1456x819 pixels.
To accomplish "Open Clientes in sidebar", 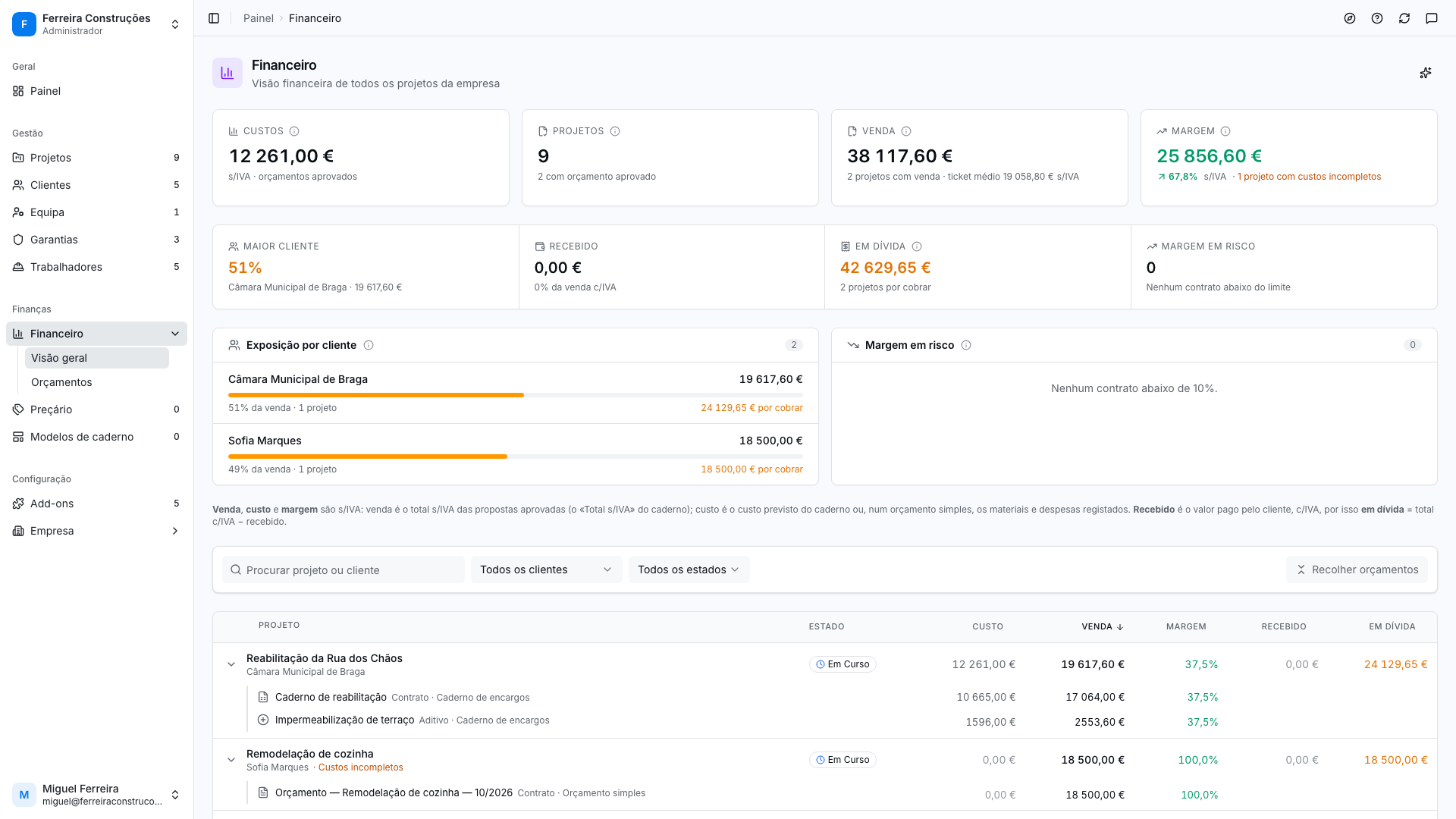I will [96, 185].
